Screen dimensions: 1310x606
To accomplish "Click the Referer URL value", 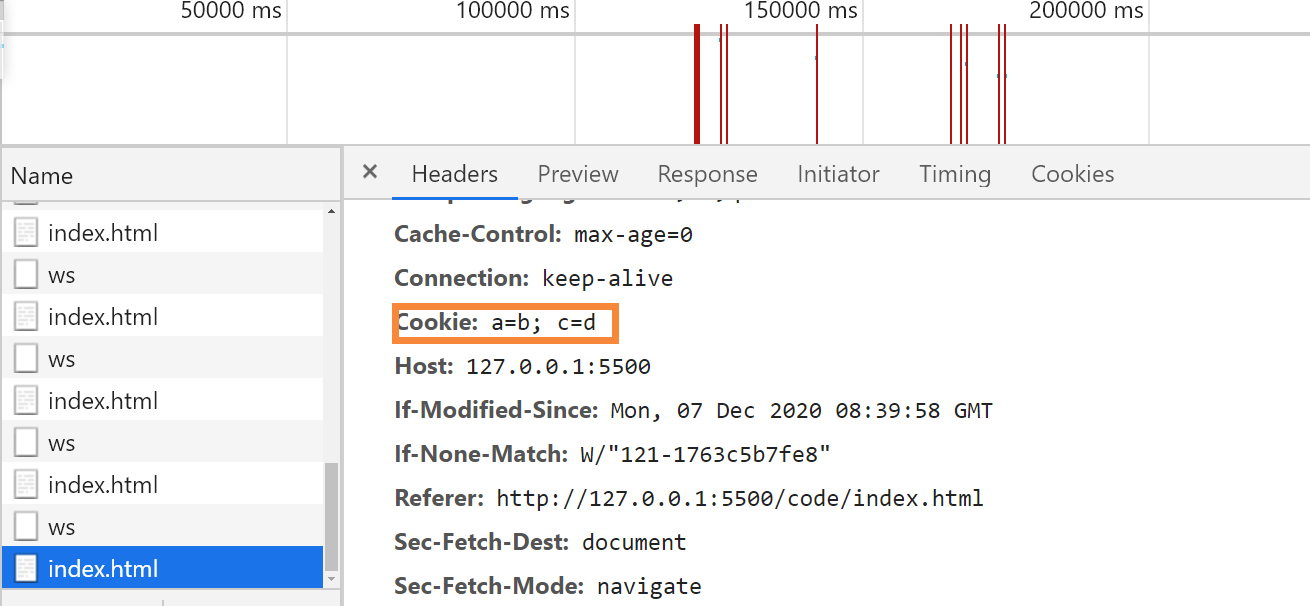I will coord(739,498).
